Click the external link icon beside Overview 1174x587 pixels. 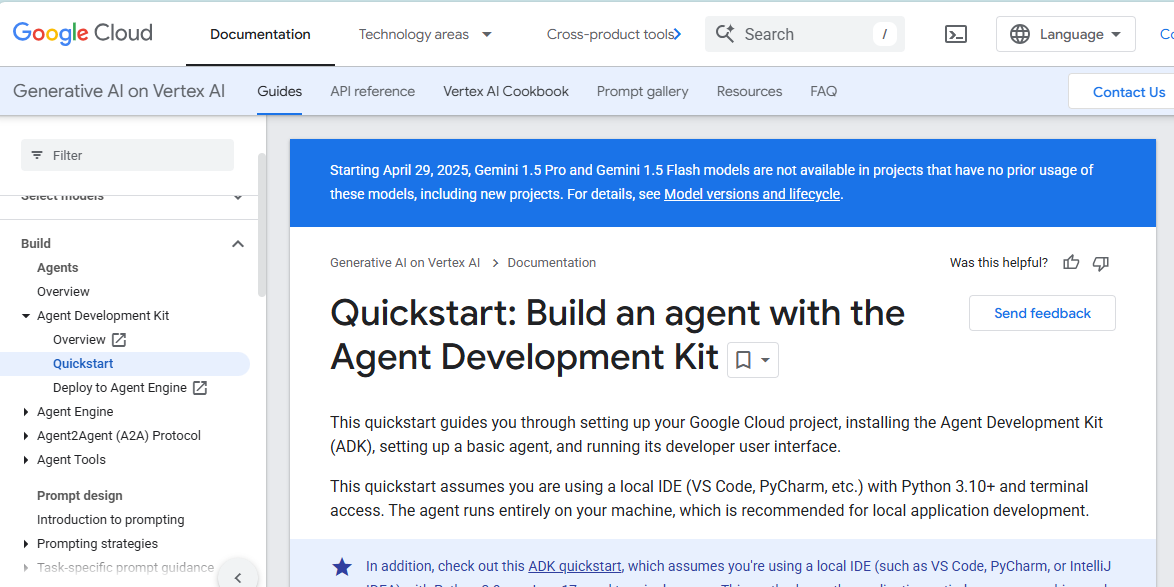coord(119,339)
